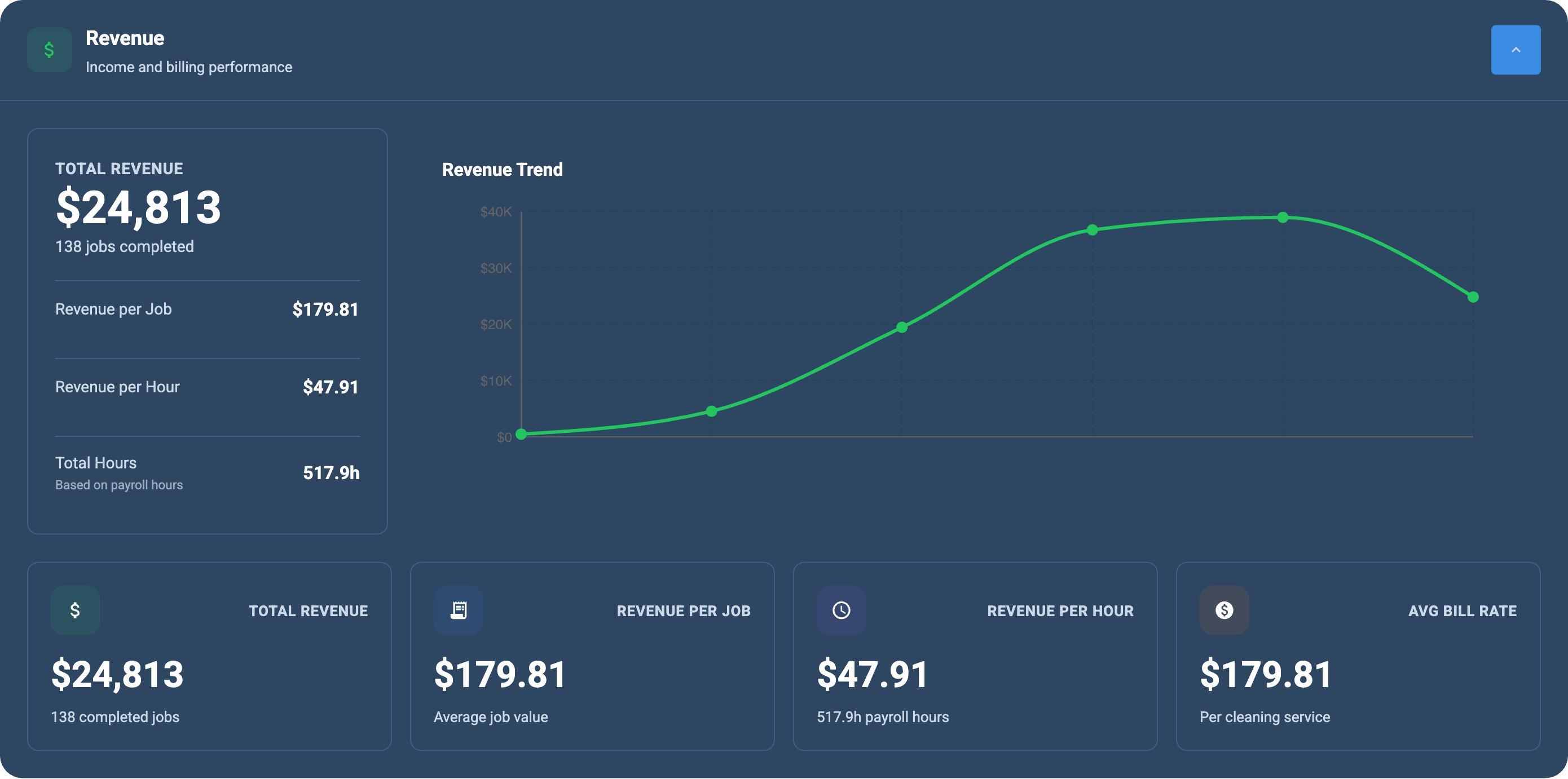Click the dollar icon on Total Revenue card
Screen dimensions: 1568x779
75,610
